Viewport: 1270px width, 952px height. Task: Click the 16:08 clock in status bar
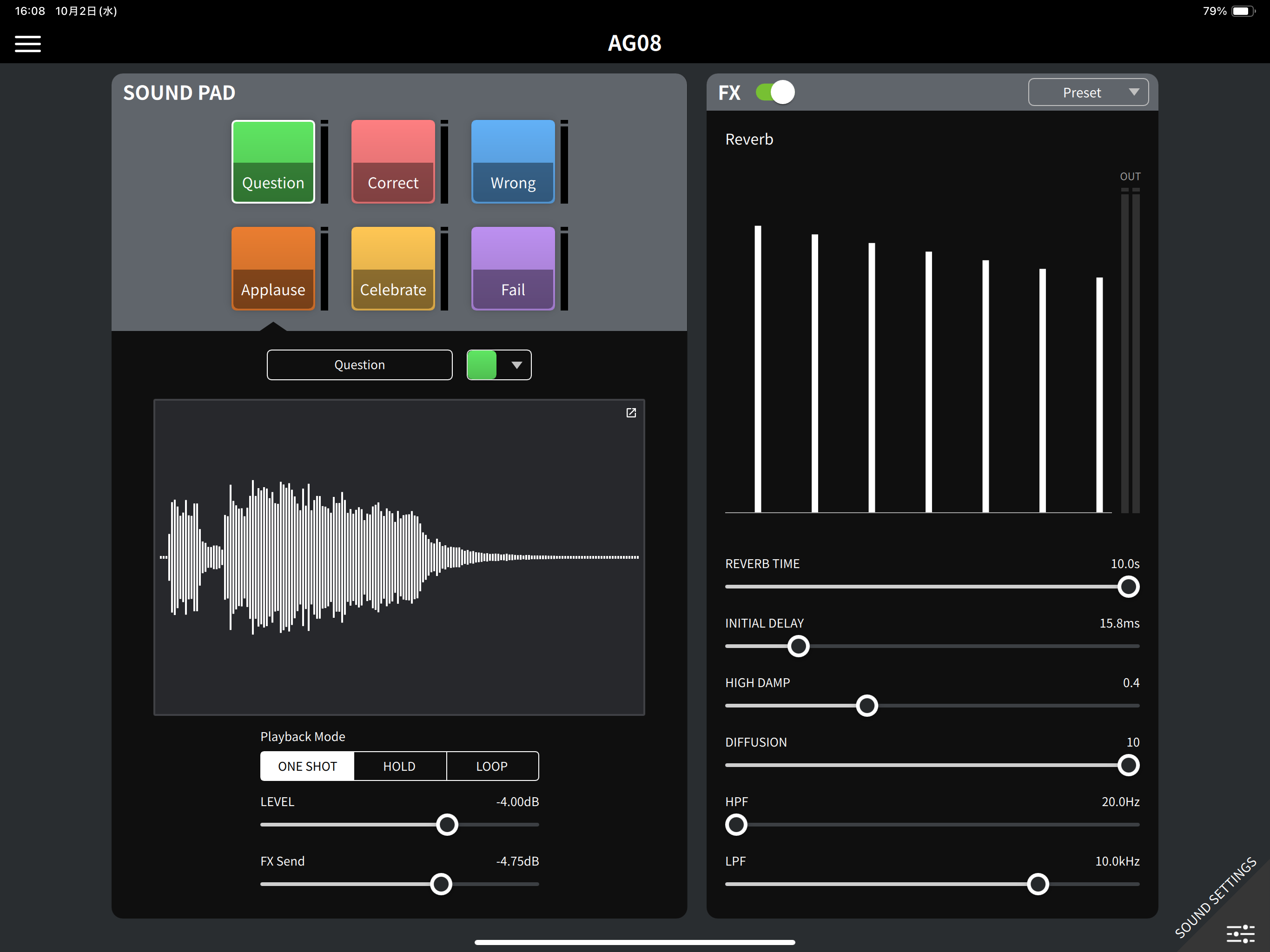tap(30, 11)
